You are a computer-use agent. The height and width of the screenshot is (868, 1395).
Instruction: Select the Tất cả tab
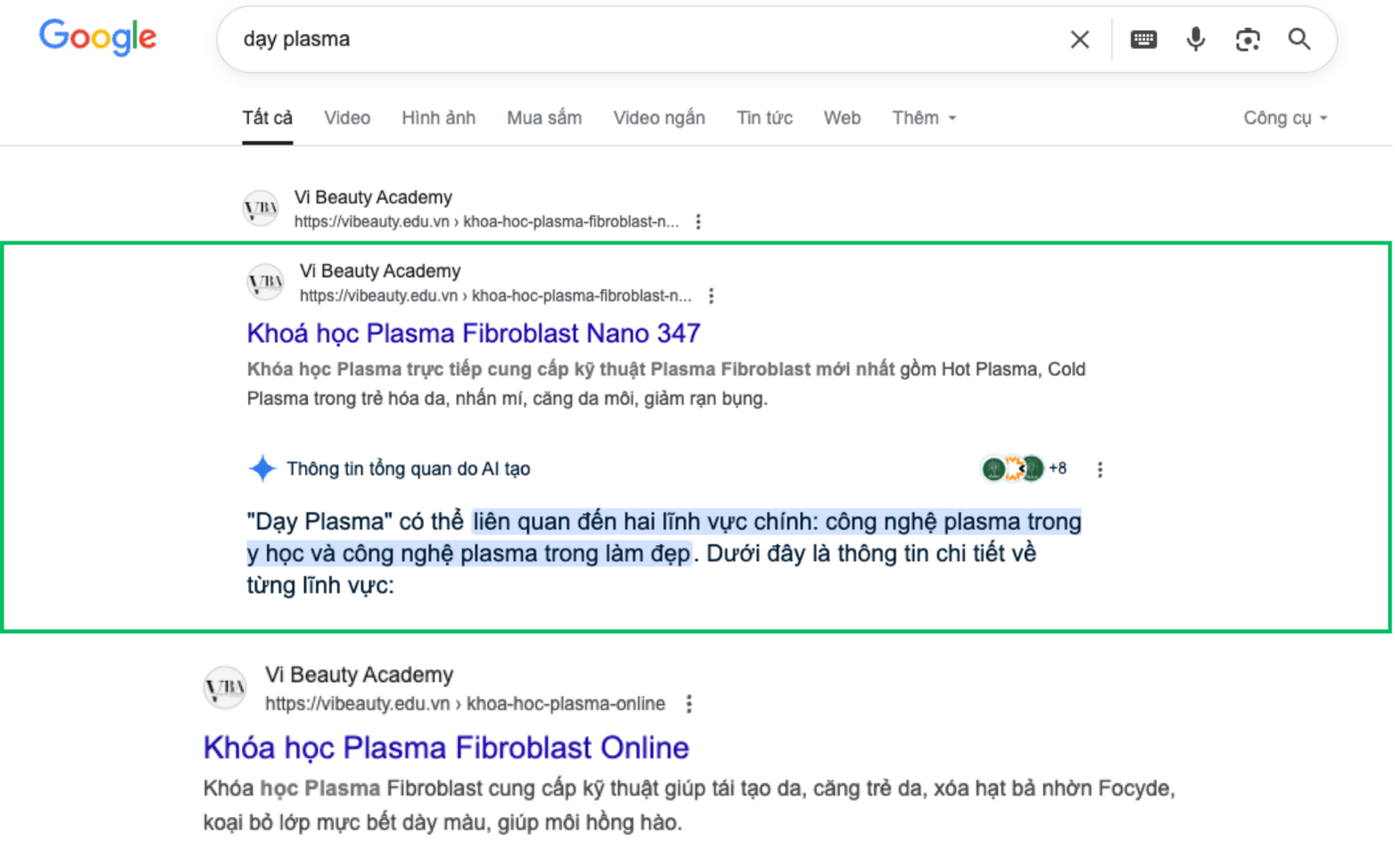point(268,118)
